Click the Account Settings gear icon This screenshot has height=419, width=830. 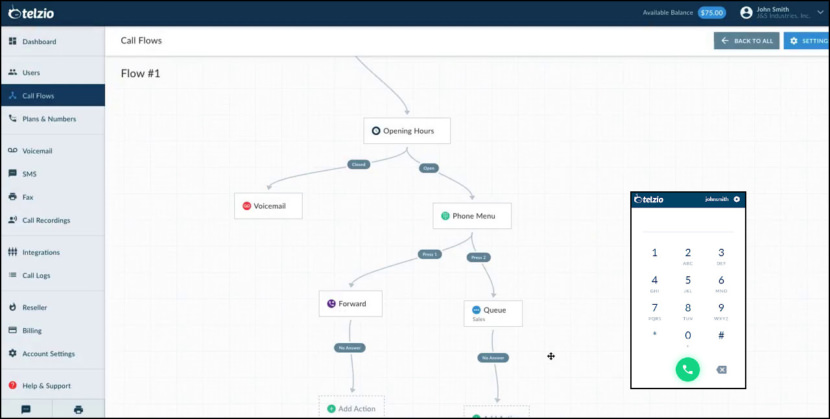click(13, 353)
